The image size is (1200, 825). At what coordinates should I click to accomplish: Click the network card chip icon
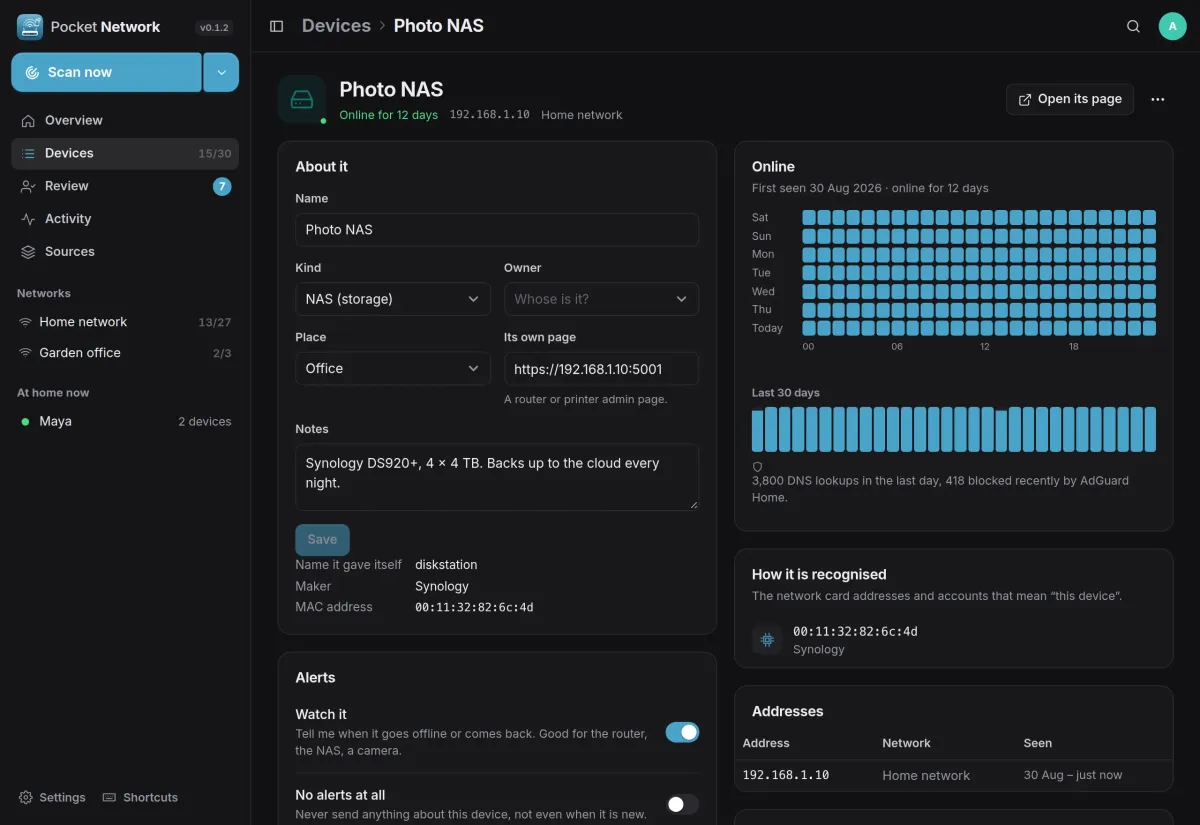[x=767, y=640]
